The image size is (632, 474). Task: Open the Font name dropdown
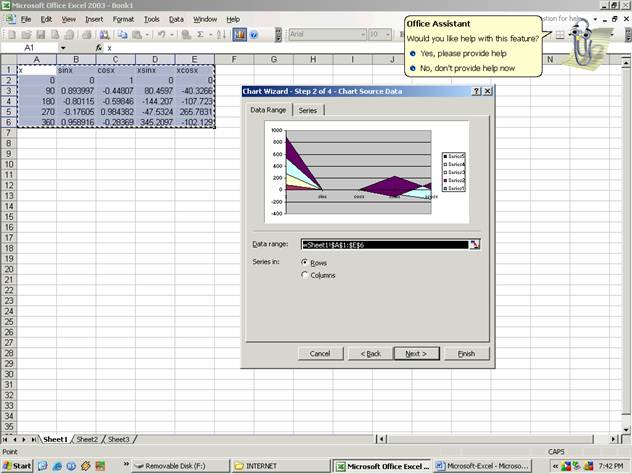(x=363, y=35)
